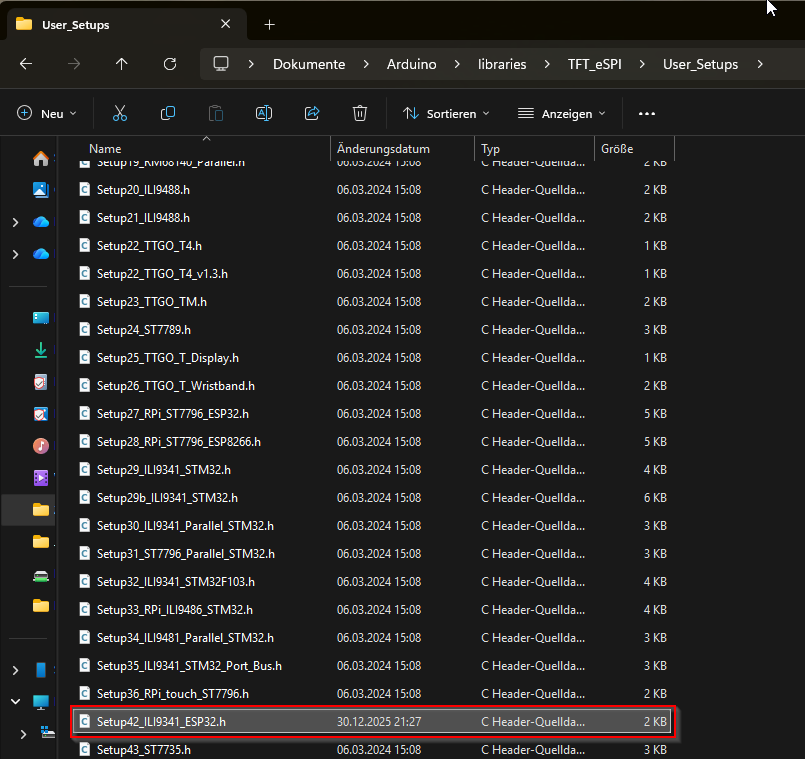The image size is (805, 759).
Task: Add a new tab with plus button
Action: tap(269, 24)
